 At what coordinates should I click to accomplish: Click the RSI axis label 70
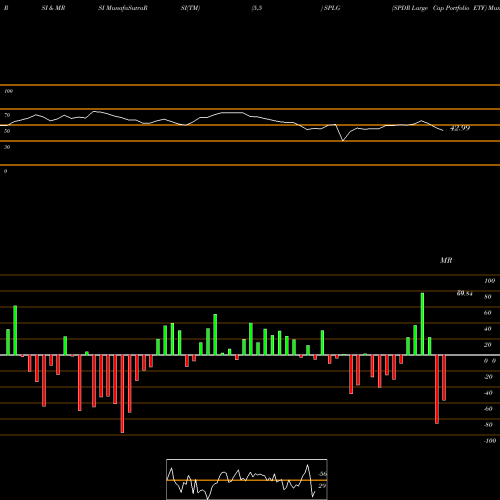click(7, 115)
